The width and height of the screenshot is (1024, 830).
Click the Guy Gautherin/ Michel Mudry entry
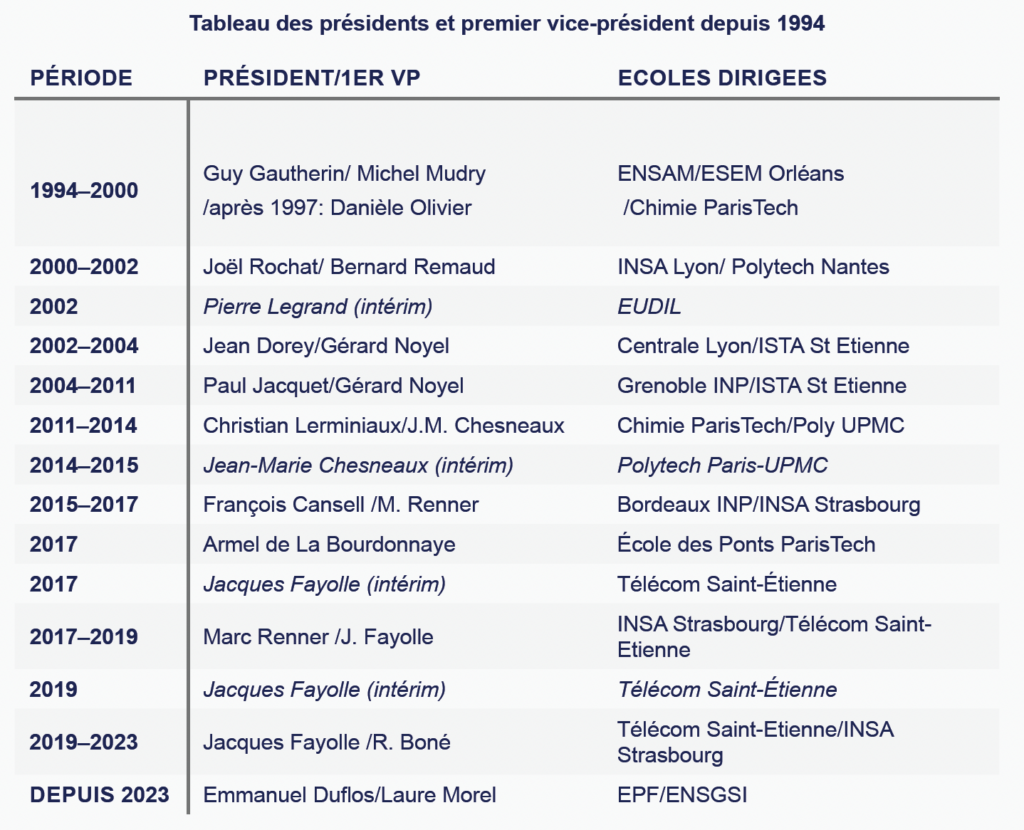[x=344, y=174]
